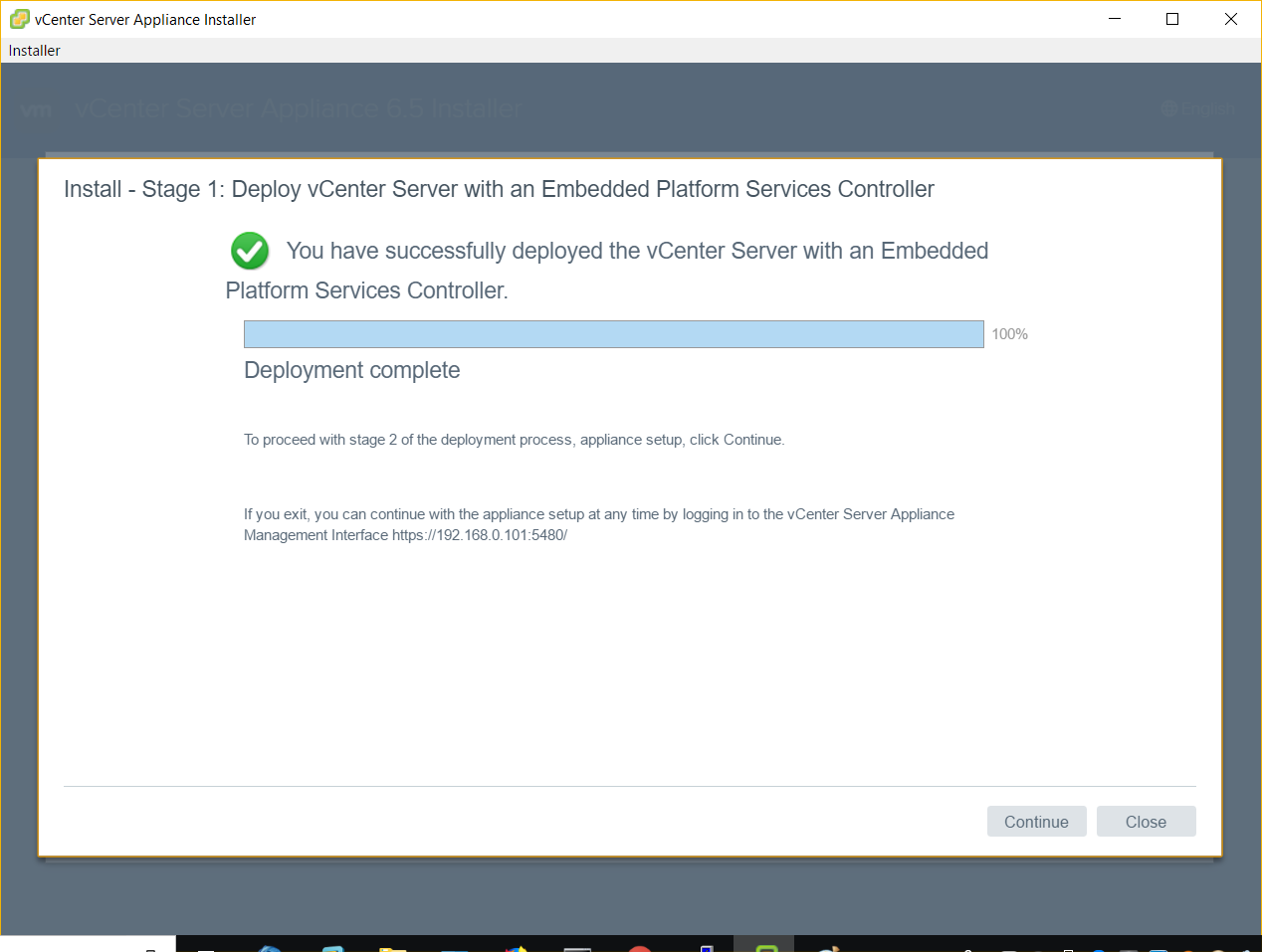This screenshot has width=1262, height=952.
Task: Click Continue to proceed to stage 2
Action: click(1036, 822)
